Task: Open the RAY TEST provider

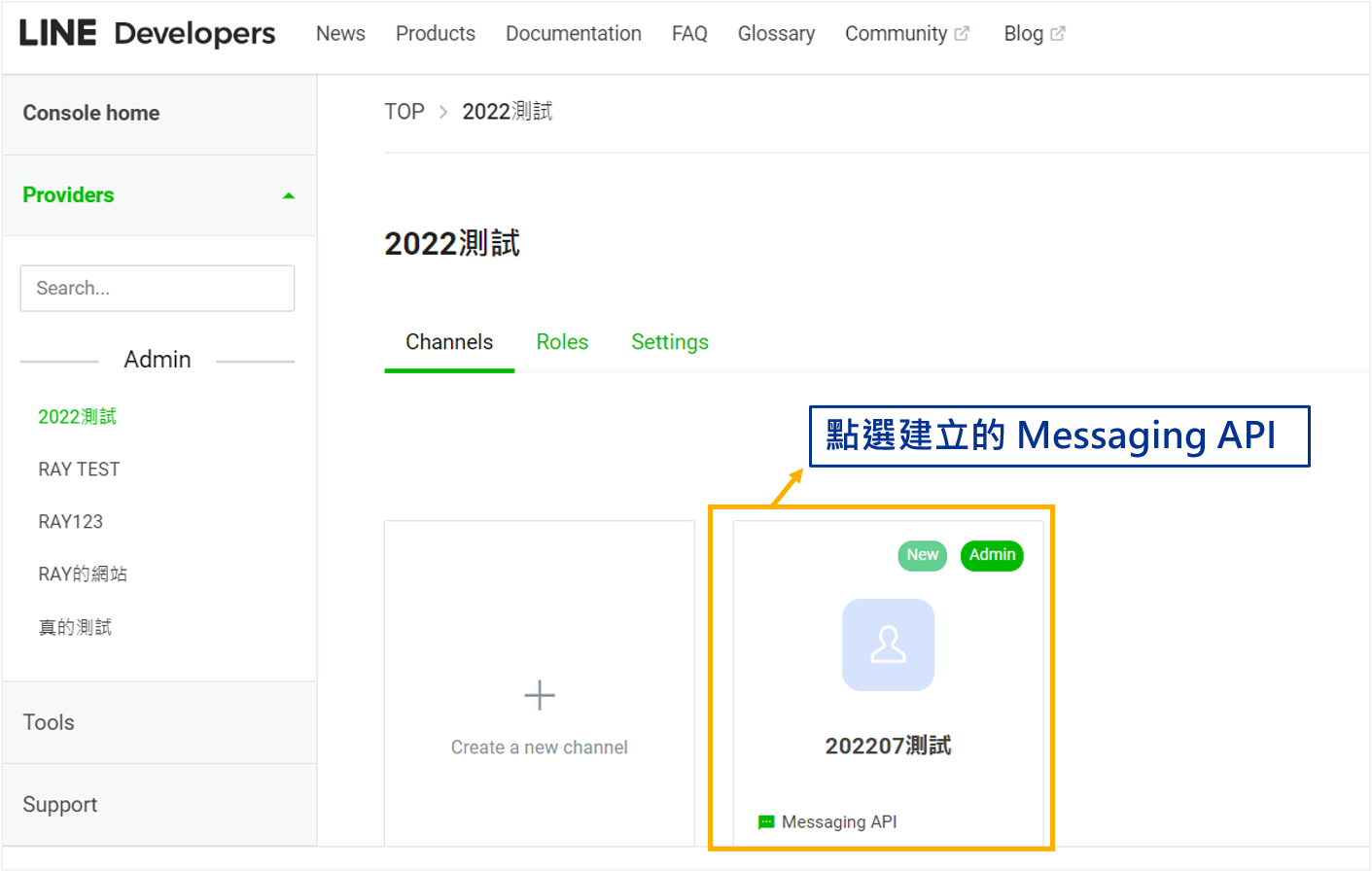Action: [x=79, y=469]
